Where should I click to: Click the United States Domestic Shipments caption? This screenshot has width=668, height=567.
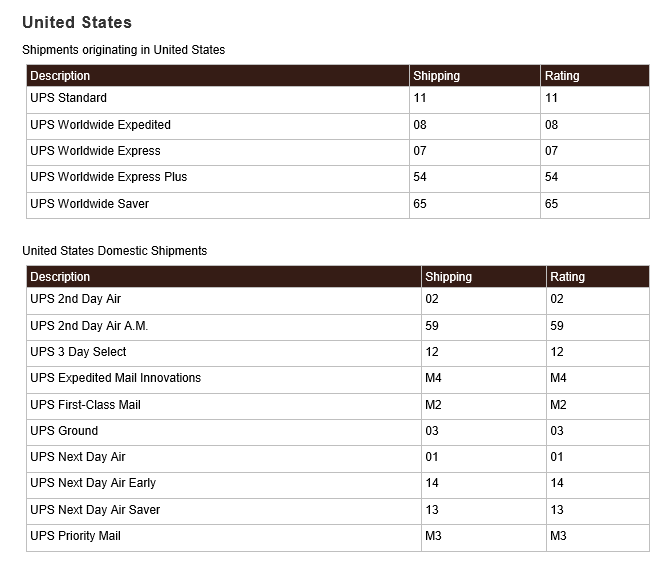(115, 250)
